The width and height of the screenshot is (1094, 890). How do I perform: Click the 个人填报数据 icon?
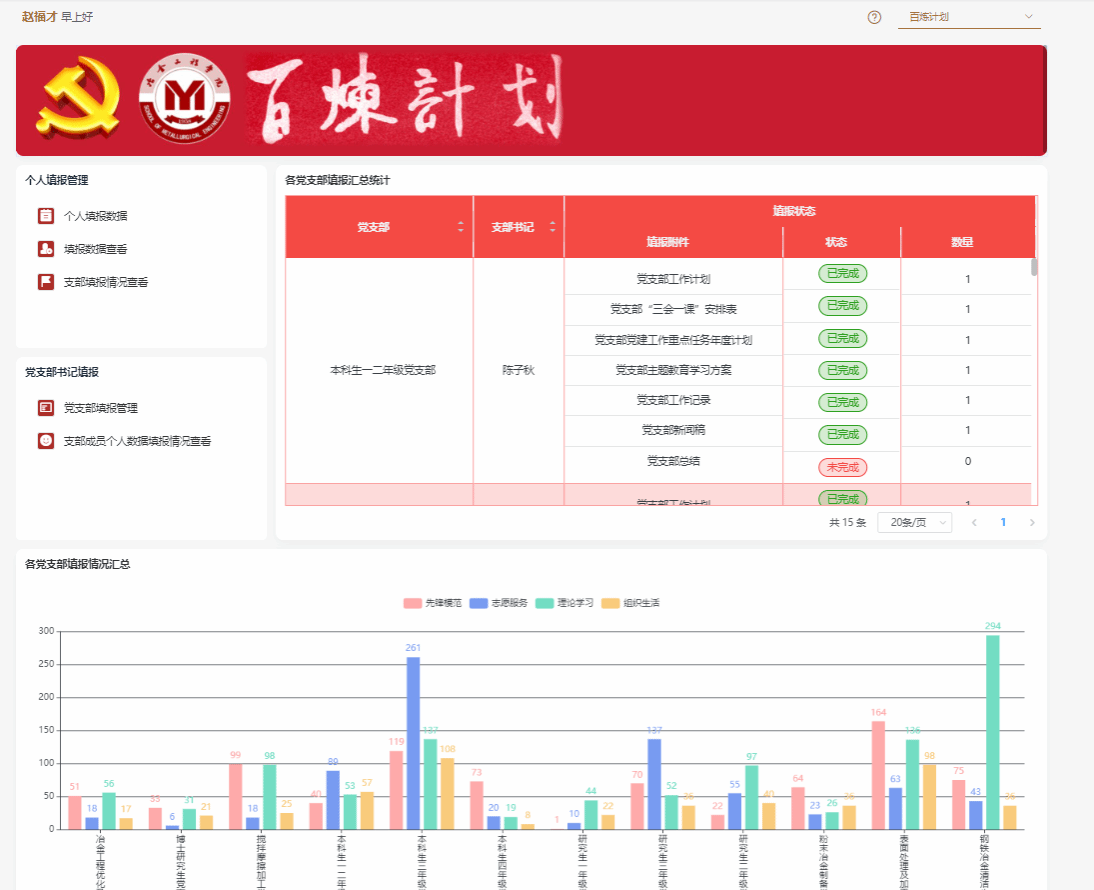click(x=46, y=215)
